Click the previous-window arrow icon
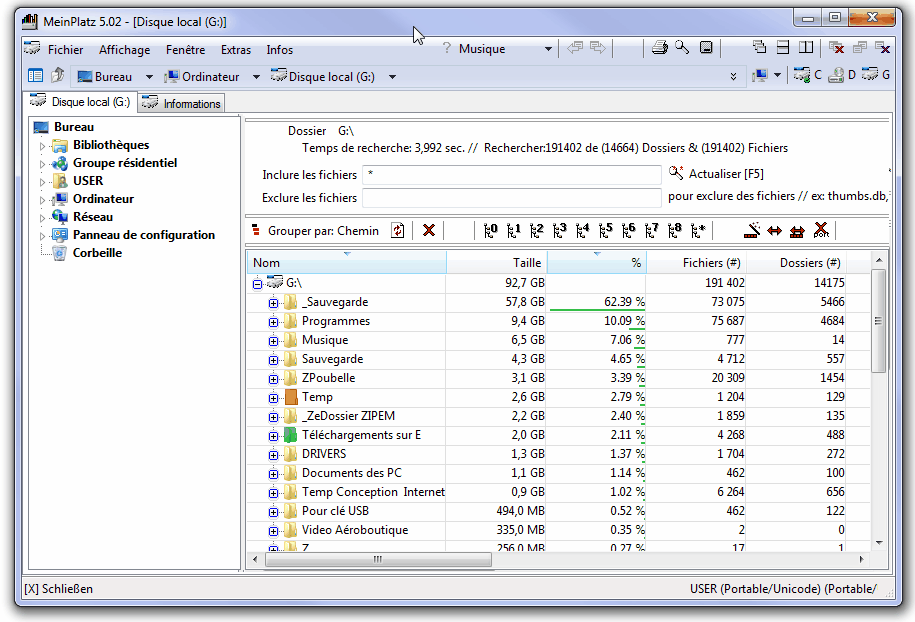The image size is (915, 622). pos(575,48)
